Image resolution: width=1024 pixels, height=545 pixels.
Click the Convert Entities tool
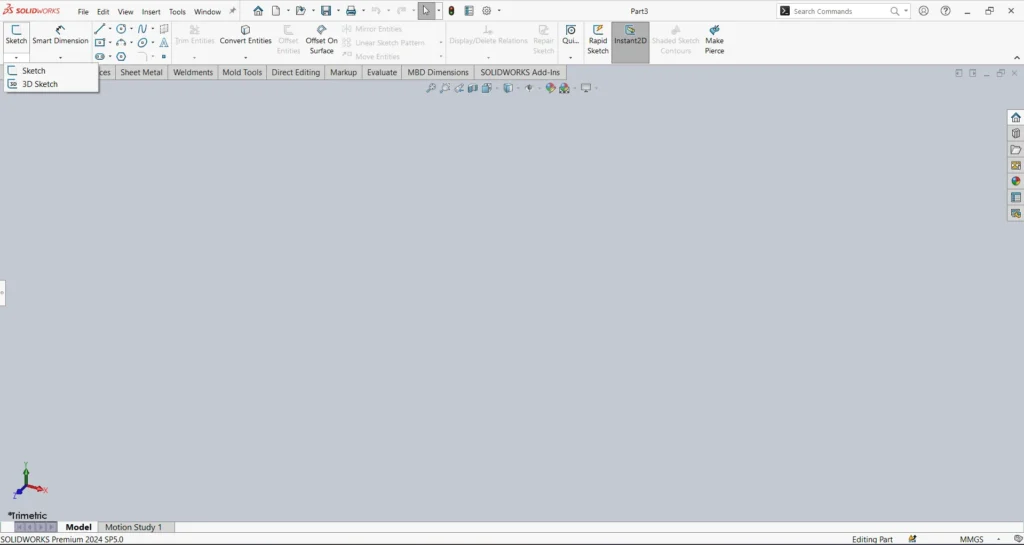(246, 35)
